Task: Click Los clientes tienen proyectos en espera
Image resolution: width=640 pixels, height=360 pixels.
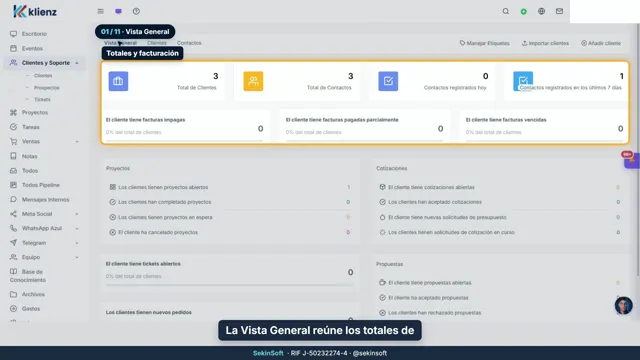Action: pos(230,217)
